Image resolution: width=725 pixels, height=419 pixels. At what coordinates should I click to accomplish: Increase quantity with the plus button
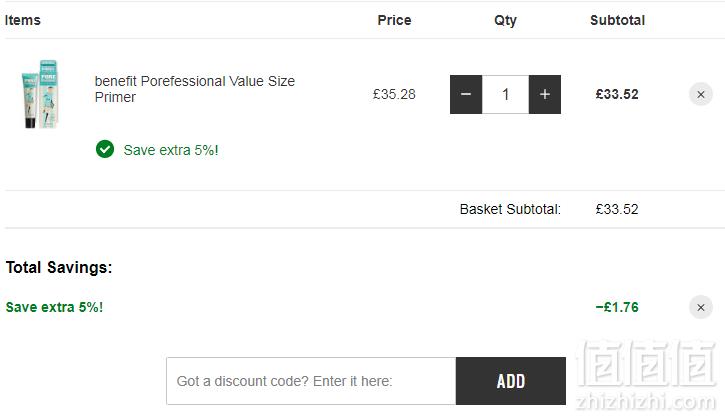[x=545, y=94]
